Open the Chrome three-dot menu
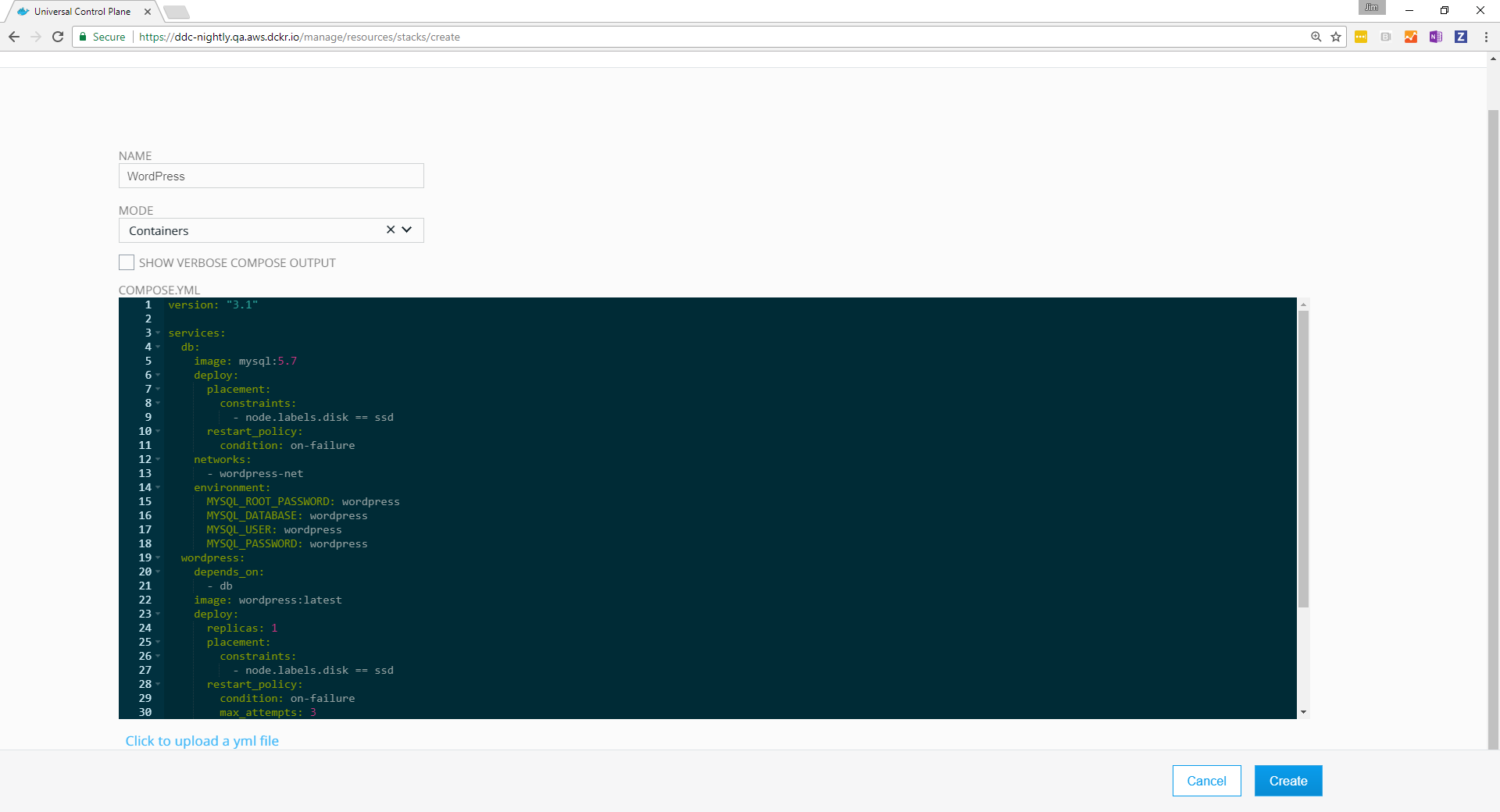The image size is (1500, 812). (1485, 37)
